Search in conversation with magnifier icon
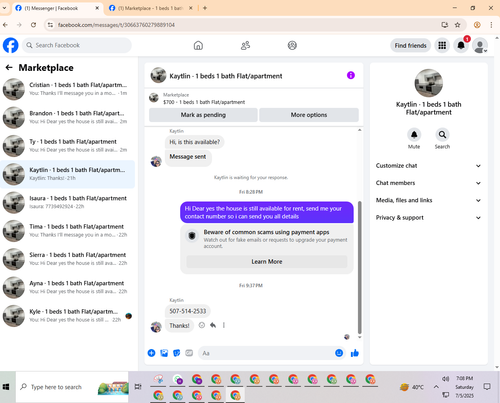 [442, 135]
